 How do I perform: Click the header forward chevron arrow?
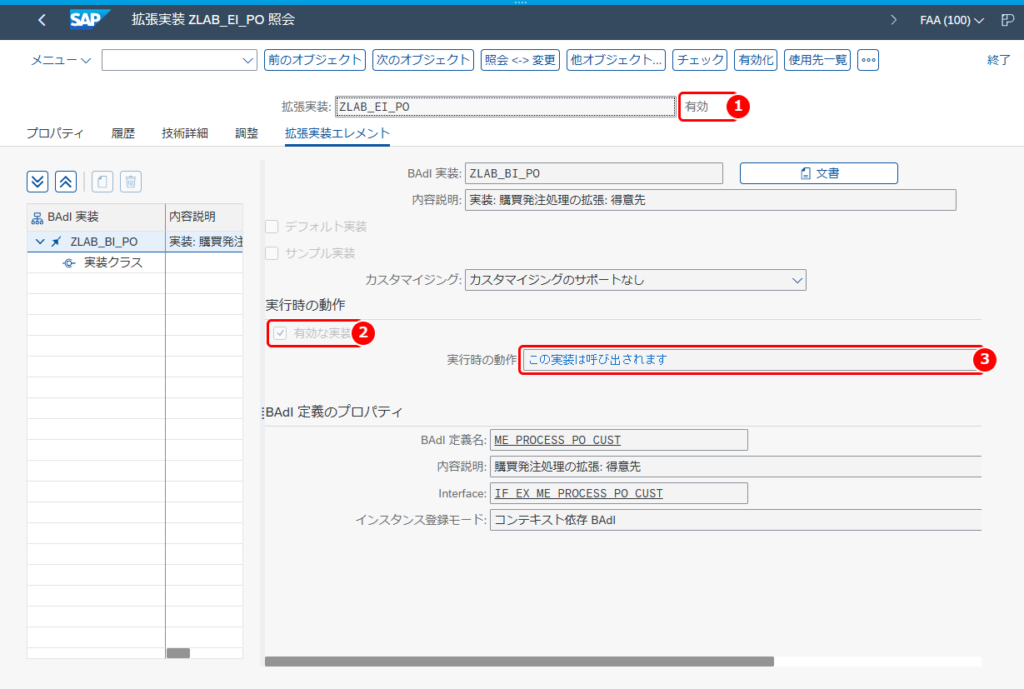pyautogui.click(x=893, y=20)
